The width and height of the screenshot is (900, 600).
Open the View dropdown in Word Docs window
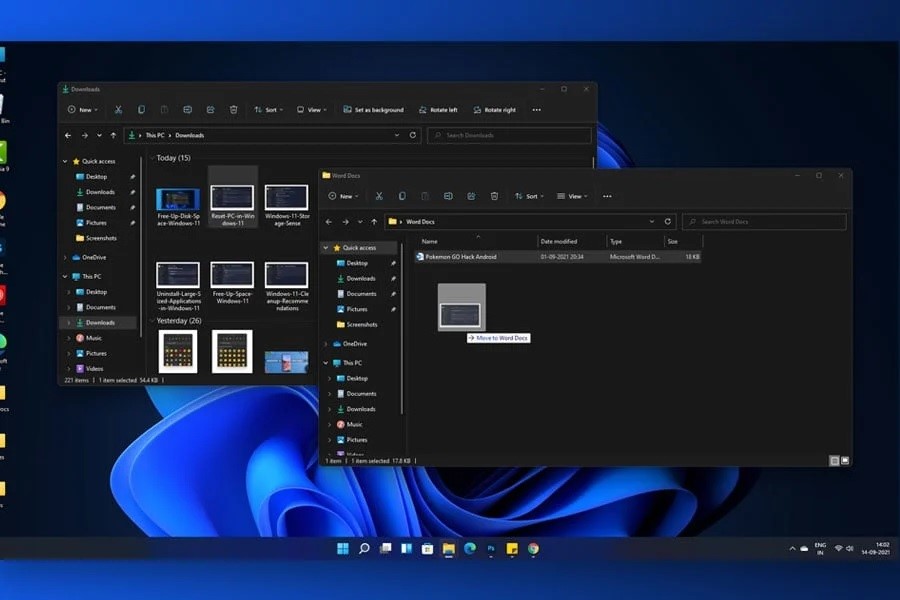[x=572, y=196]
